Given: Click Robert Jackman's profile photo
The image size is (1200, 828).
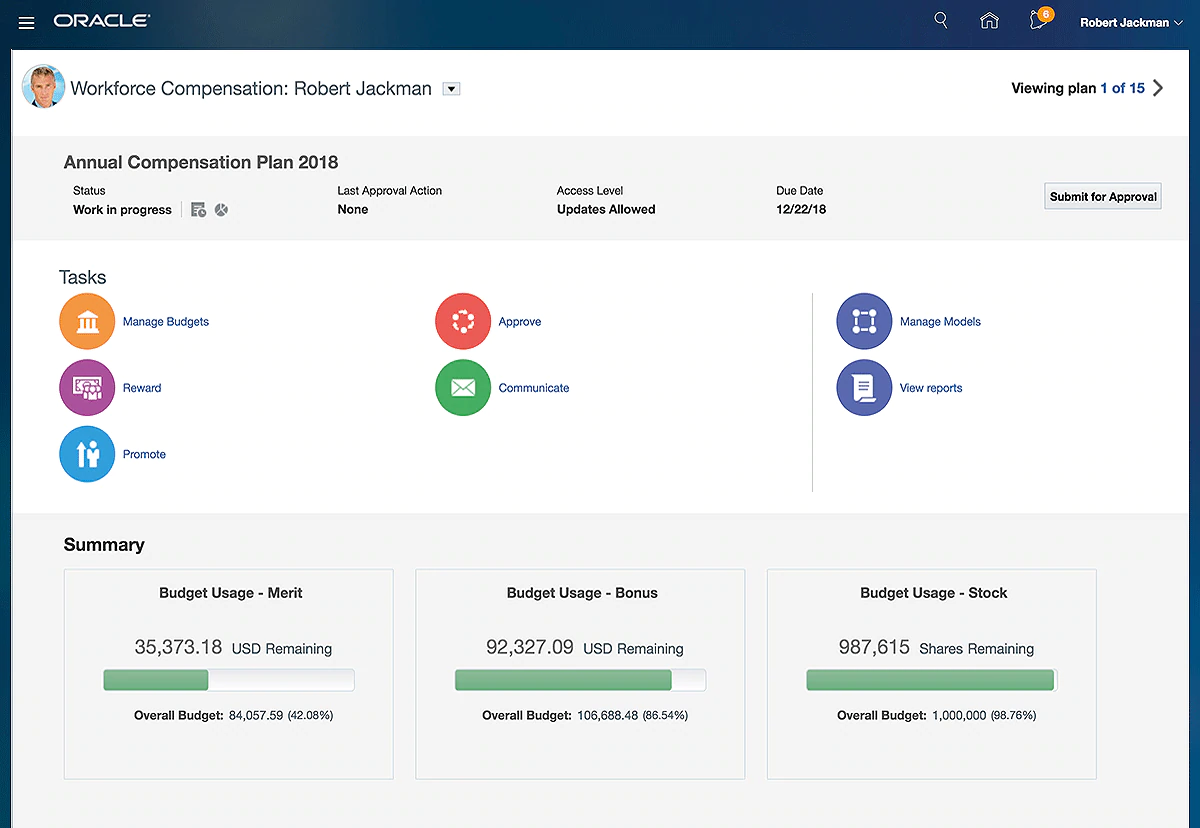Looking at the screenshot, I should tap(43, 87).
